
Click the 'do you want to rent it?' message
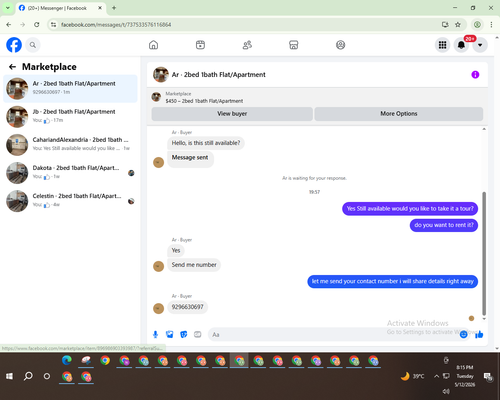(444, 225)
